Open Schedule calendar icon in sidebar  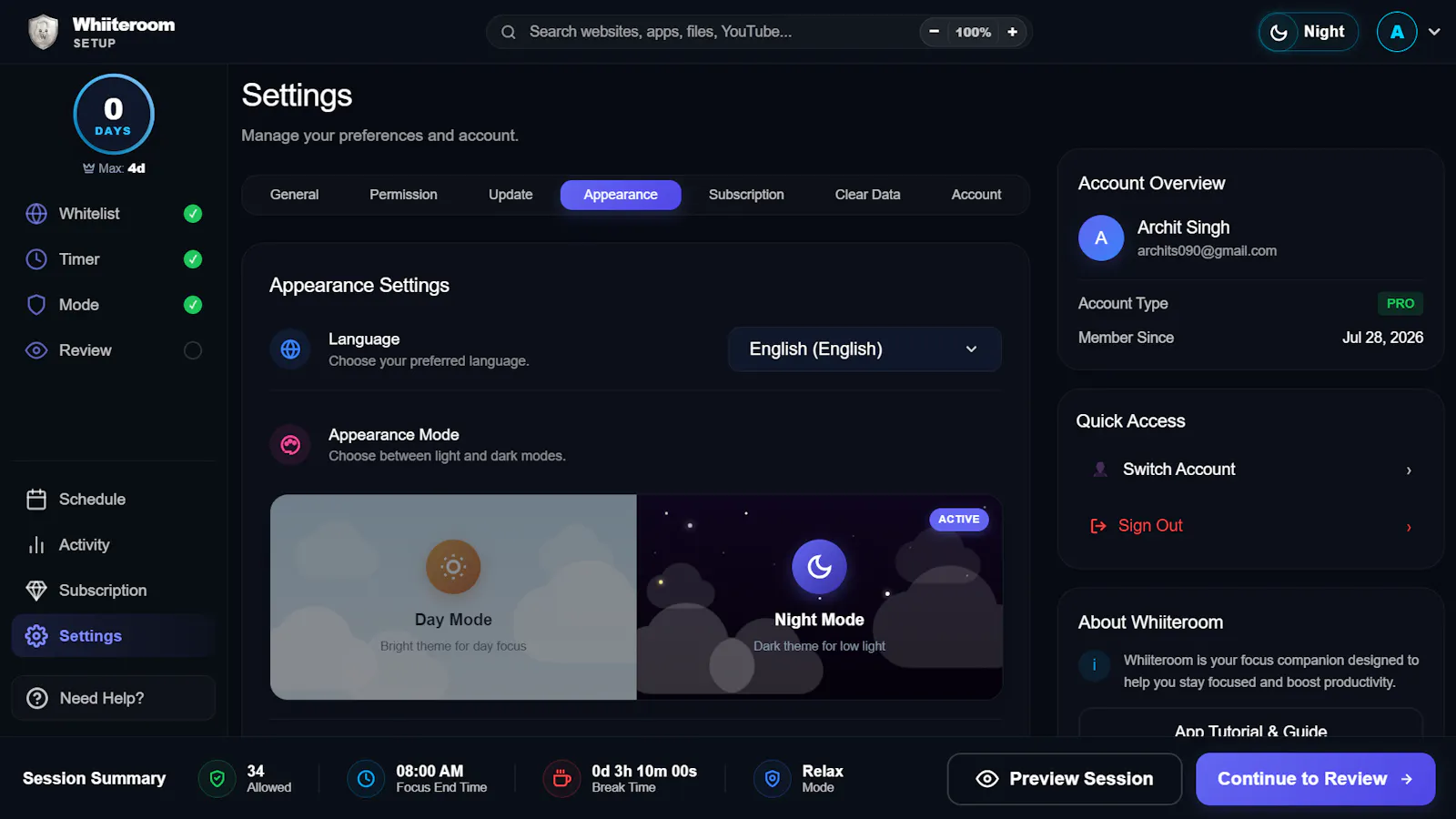click(x=36, y=500)
